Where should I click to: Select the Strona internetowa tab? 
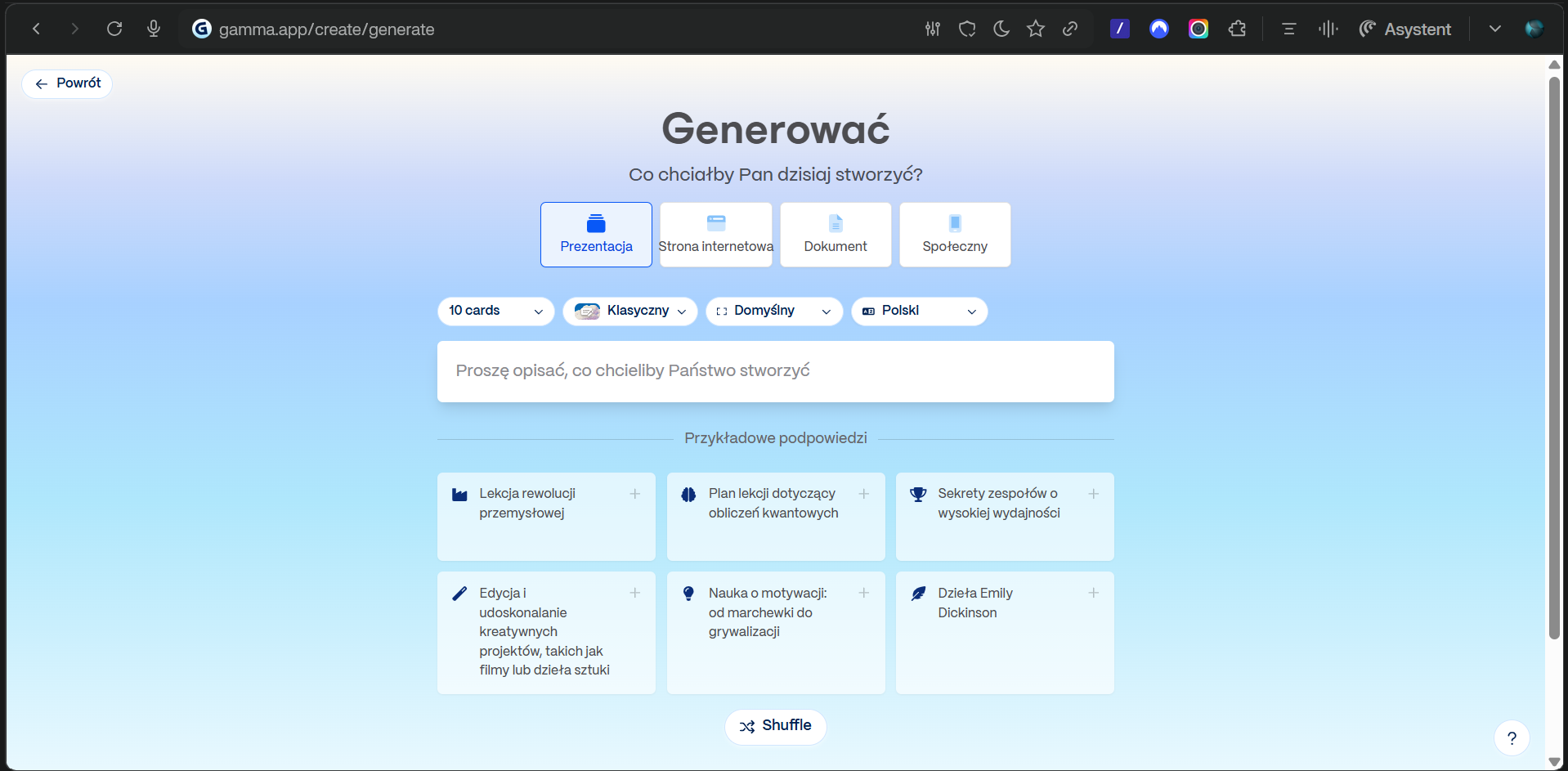715,235
